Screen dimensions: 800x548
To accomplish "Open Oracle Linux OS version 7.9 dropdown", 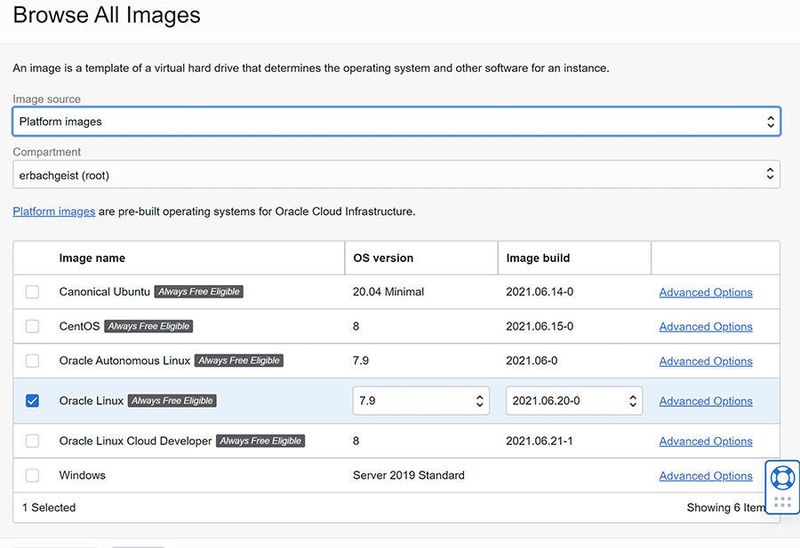I will click(x=420, y=401).
